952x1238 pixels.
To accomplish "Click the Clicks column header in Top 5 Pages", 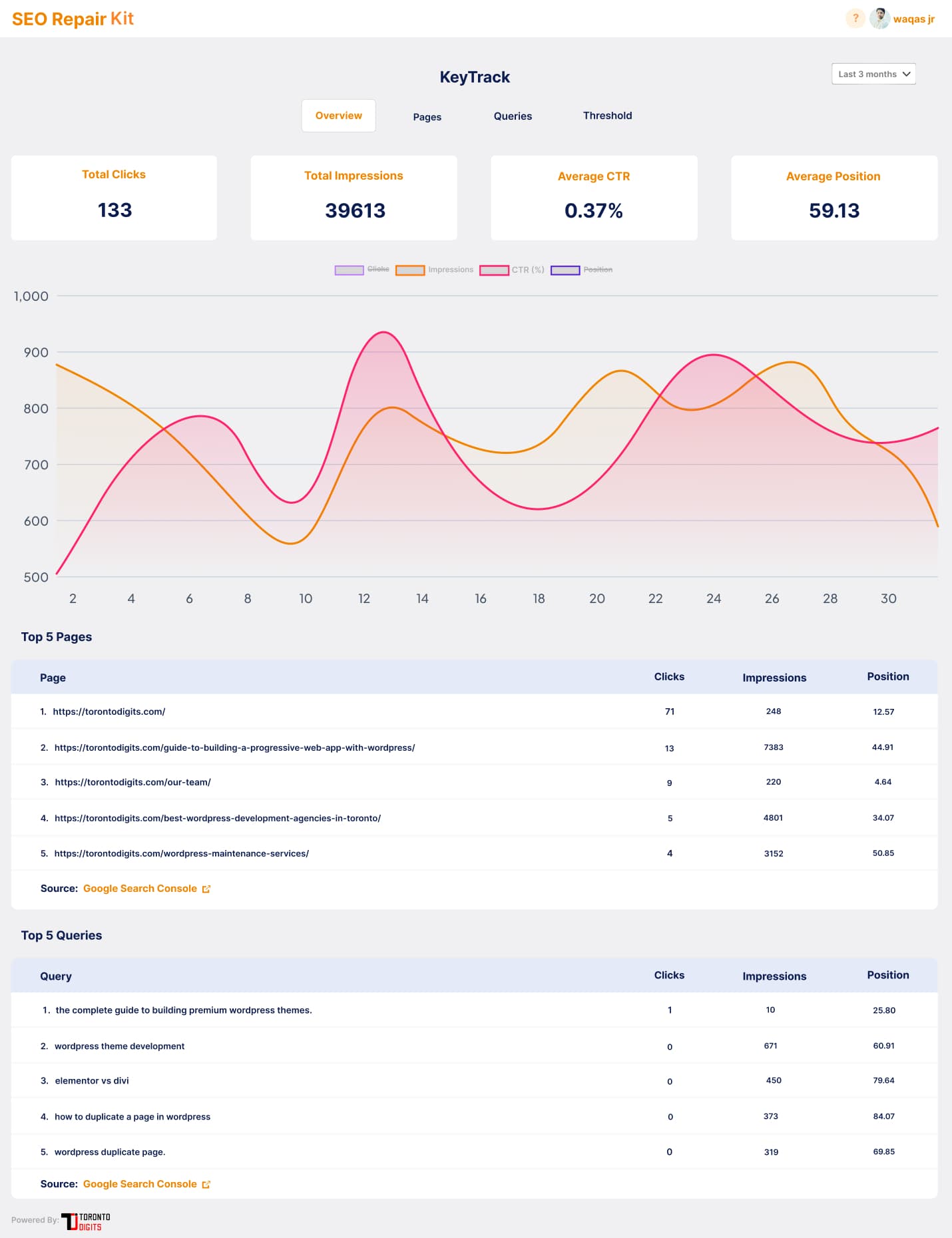I will (669, 676).
